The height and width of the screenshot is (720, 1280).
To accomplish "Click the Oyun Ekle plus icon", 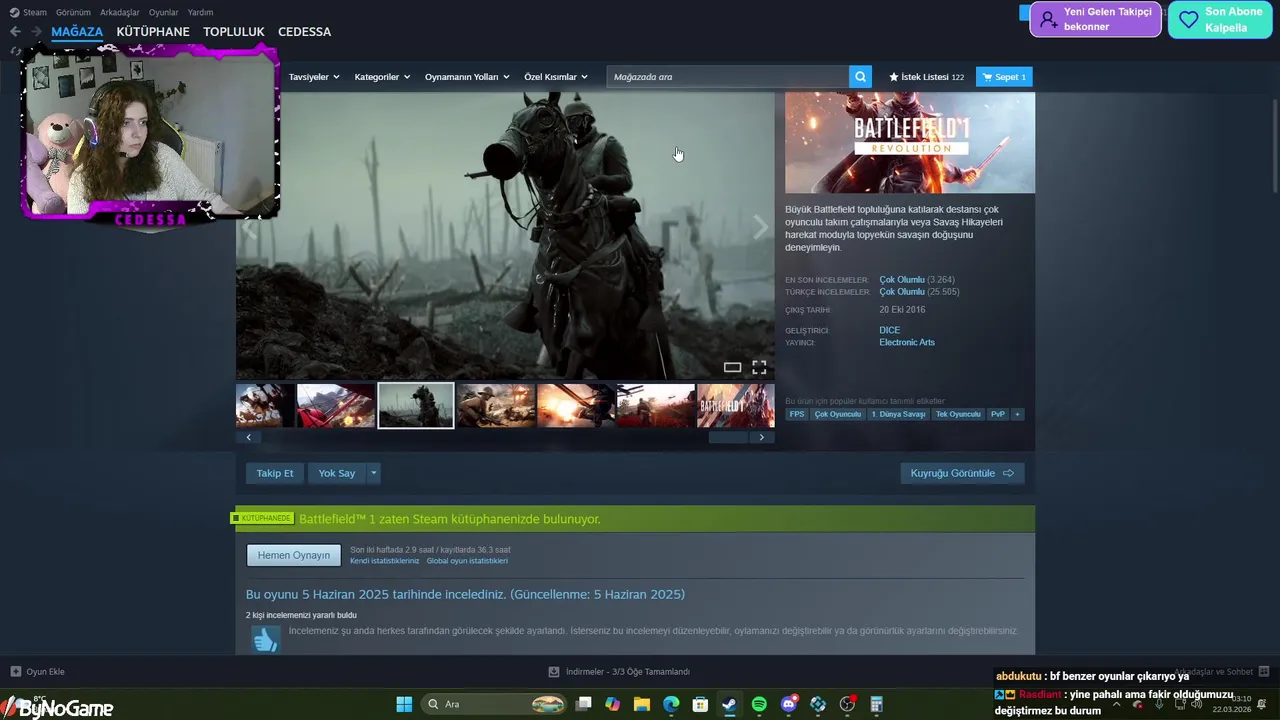I will [x=15, y=672].
